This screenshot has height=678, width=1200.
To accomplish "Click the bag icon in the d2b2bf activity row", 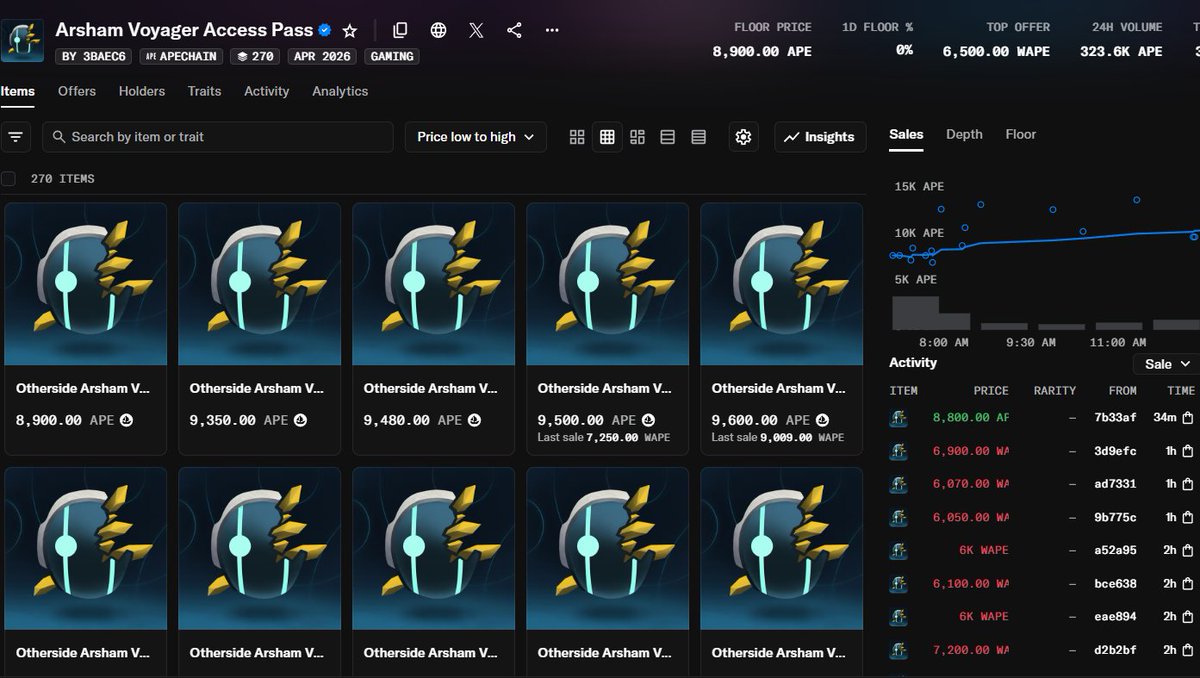I will click(1188, 650).
